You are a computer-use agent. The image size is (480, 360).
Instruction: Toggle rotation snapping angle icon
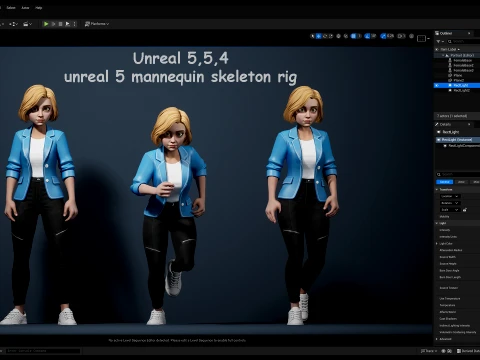tap(367, 36)
